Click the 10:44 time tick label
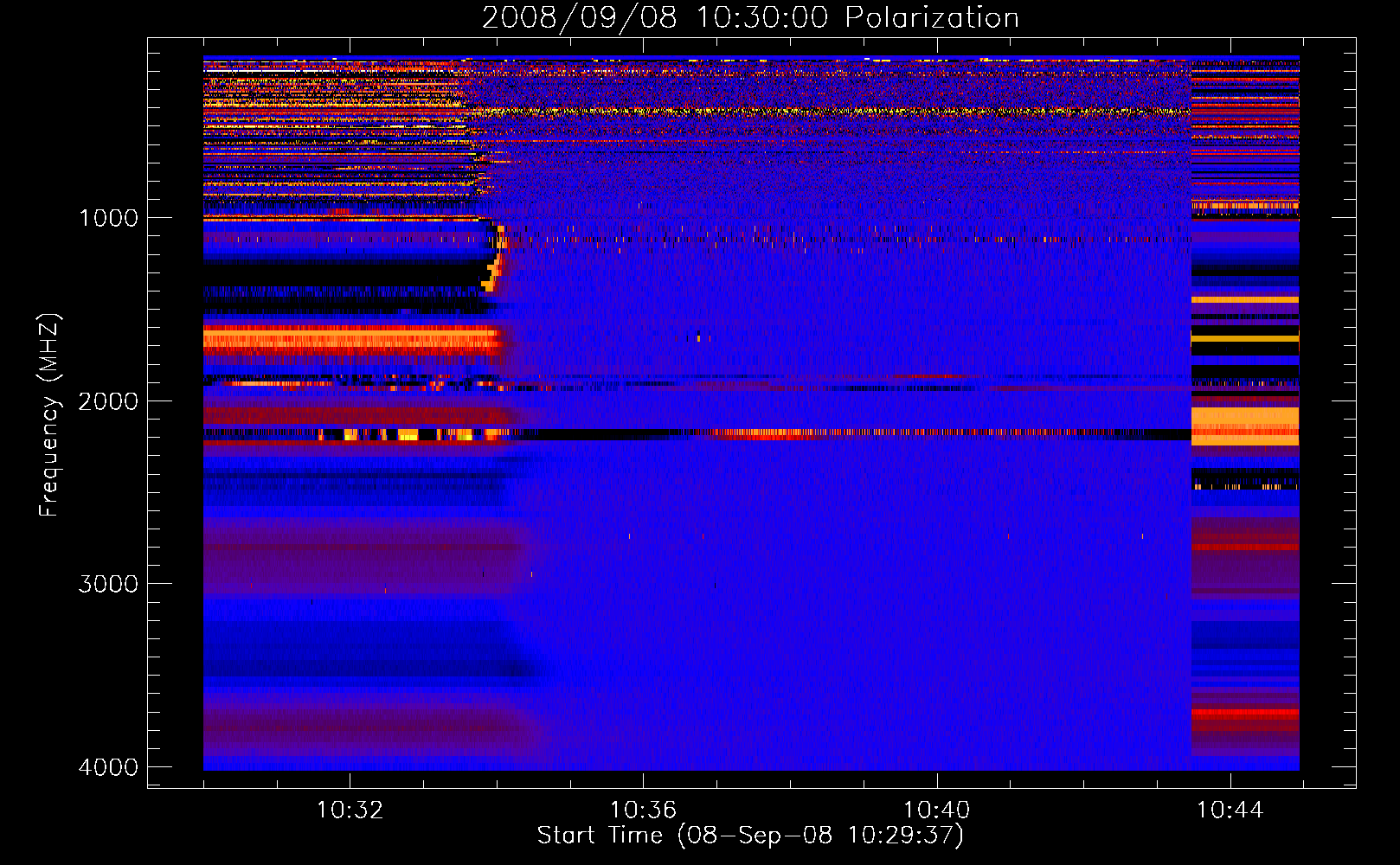 tap(1230, 811)
